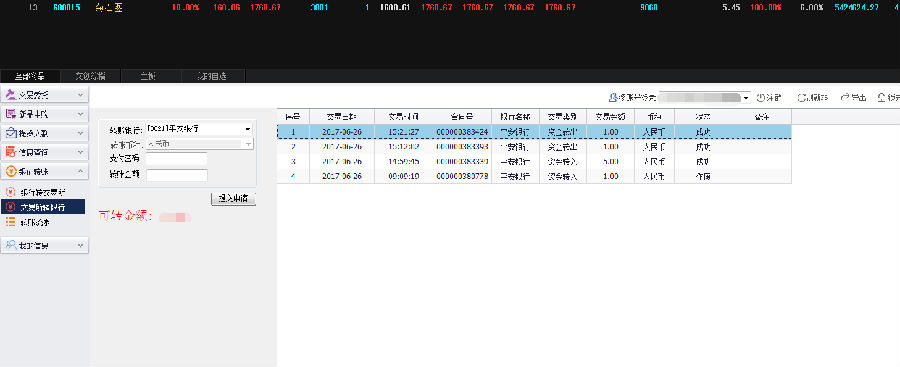
Task: Switch to the fourth tab in dark bar
Action: (x=213, y=76)
